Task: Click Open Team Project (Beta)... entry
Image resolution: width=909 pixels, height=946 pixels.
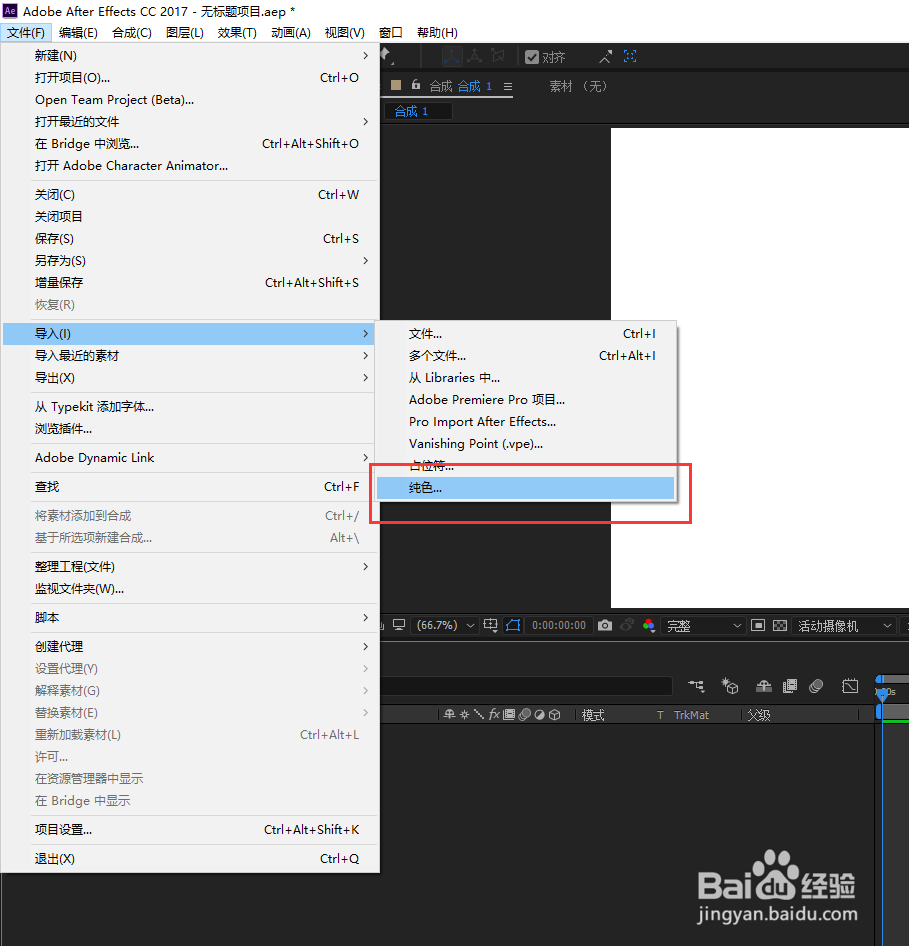Action: tap(189, 100)
